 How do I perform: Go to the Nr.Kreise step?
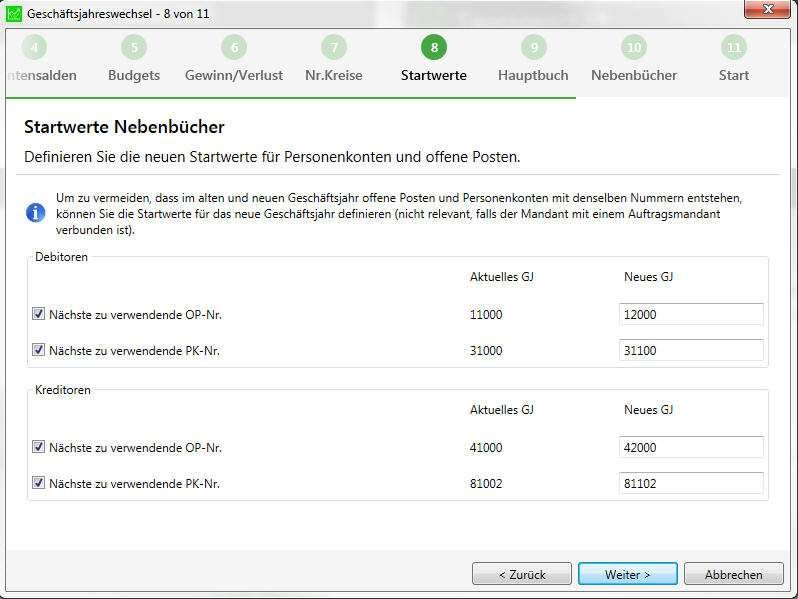[334, 75]
